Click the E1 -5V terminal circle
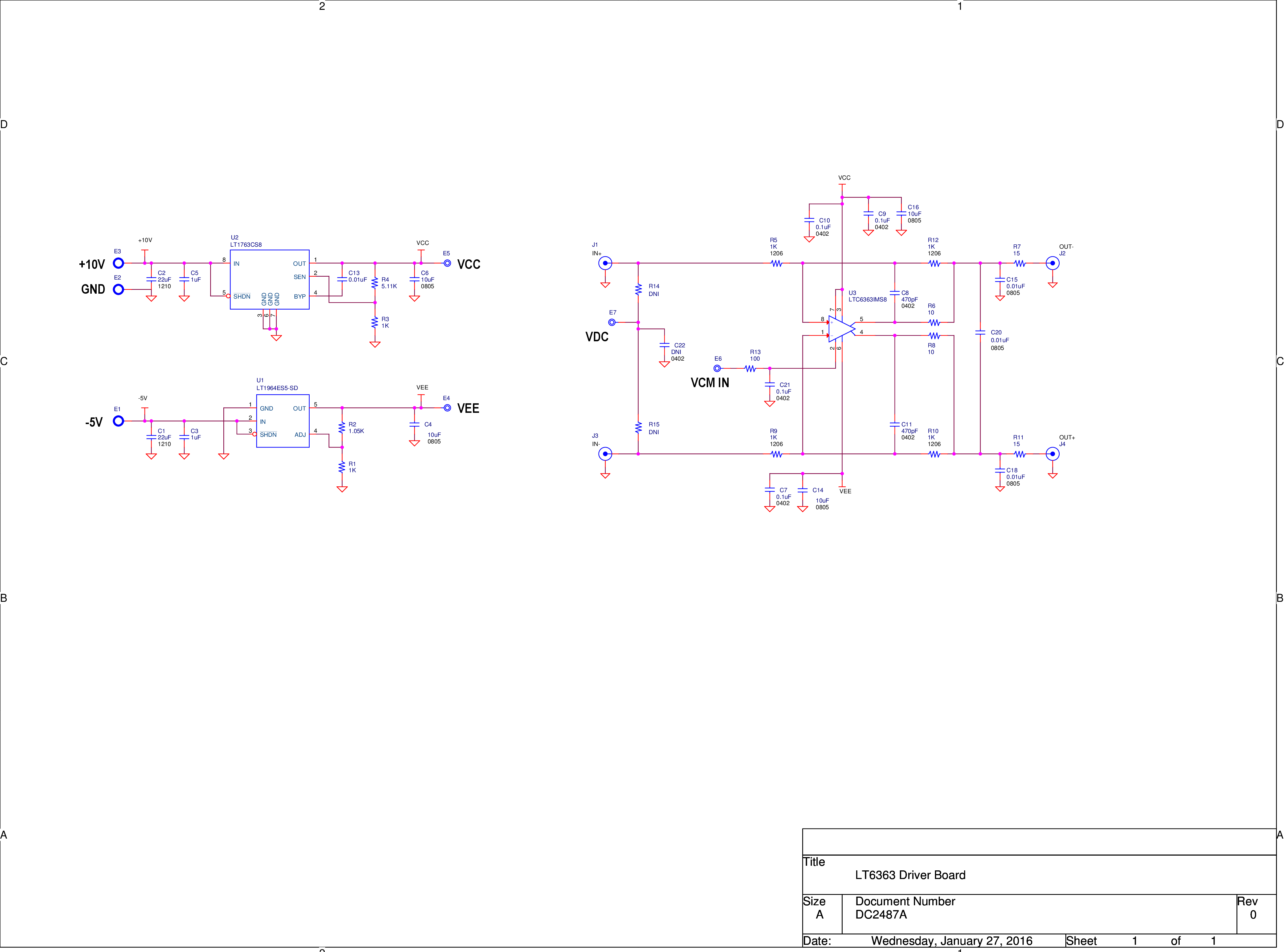The image size is (1287, 952). click(x=118, y=421)
